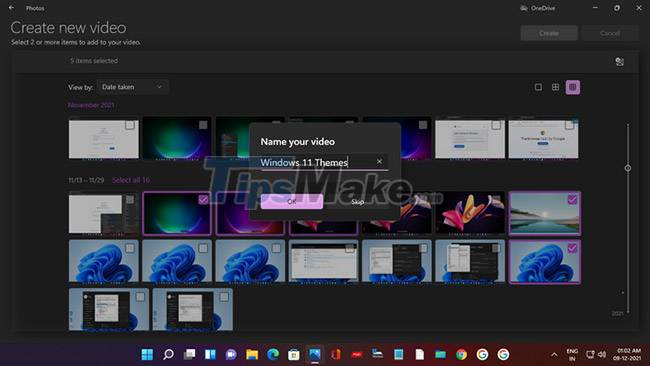
Task: Open volume control tray icon
Action: click(602, 354)
